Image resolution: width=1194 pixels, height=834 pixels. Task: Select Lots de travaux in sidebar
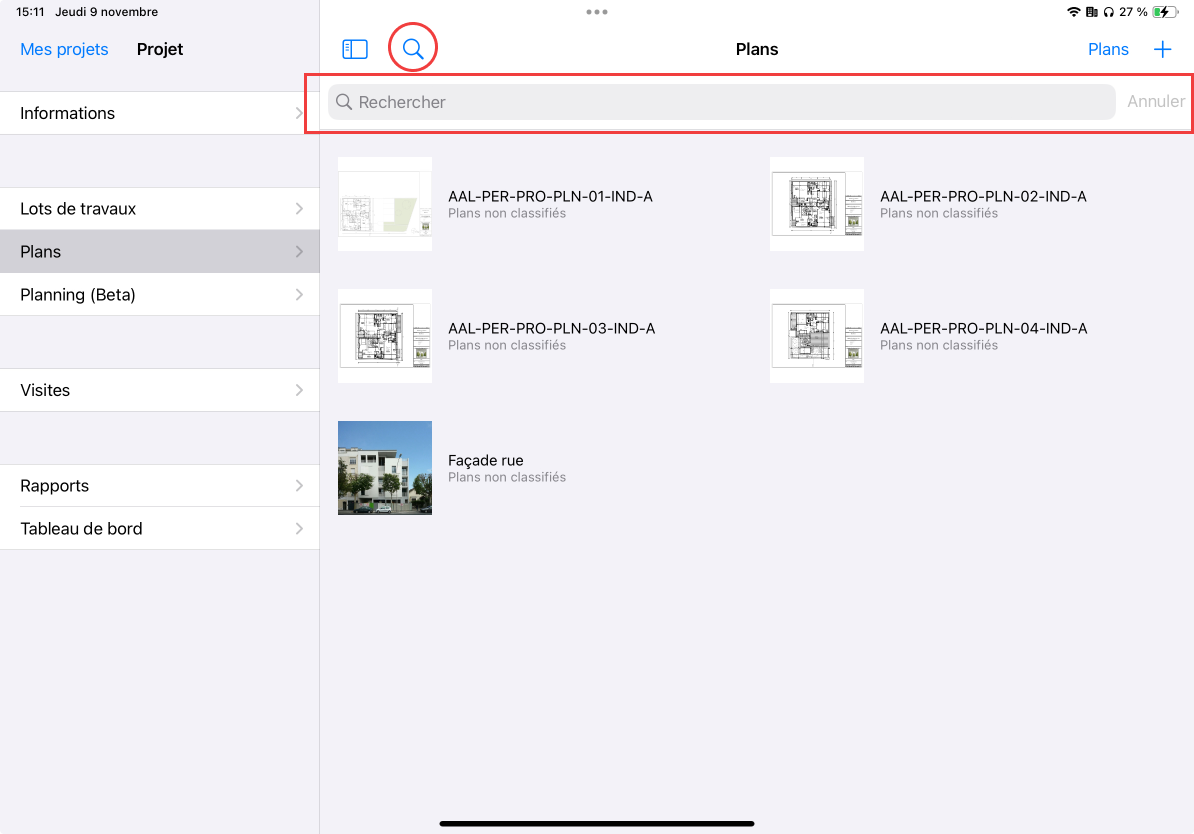point(160,209)
